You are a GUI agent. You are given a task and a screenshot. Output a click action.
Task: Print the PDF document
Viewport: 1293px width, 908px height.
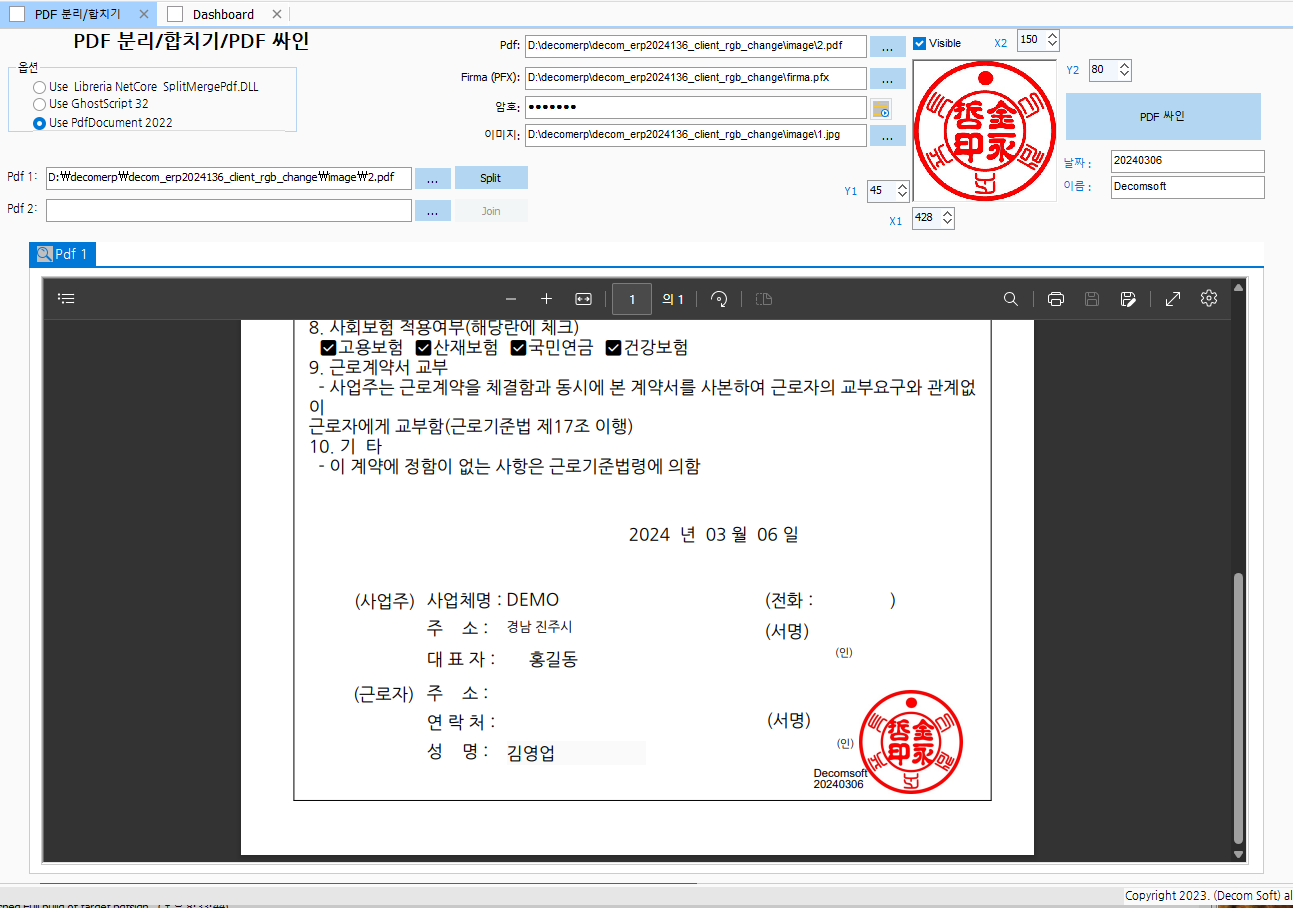(1055, 299)
